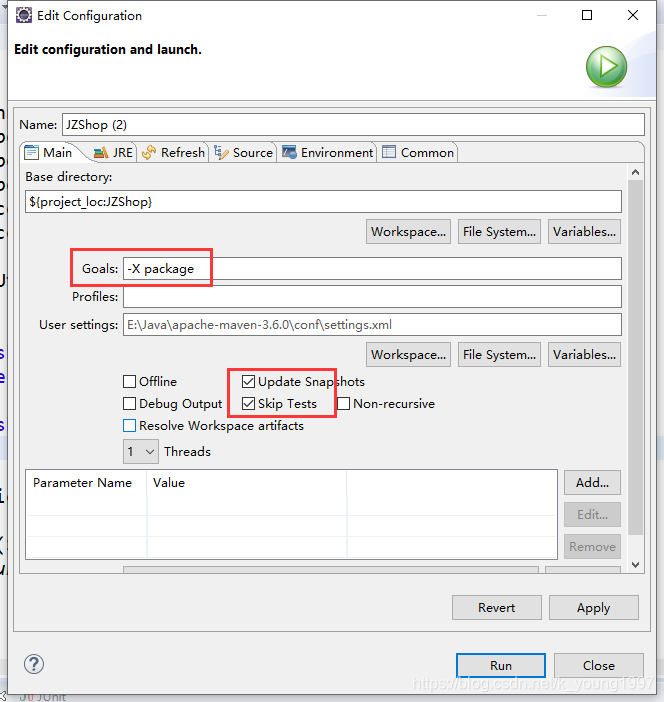664x702 pixels.
Task: Open the Common tab
Action: click(x=418, y=153)
